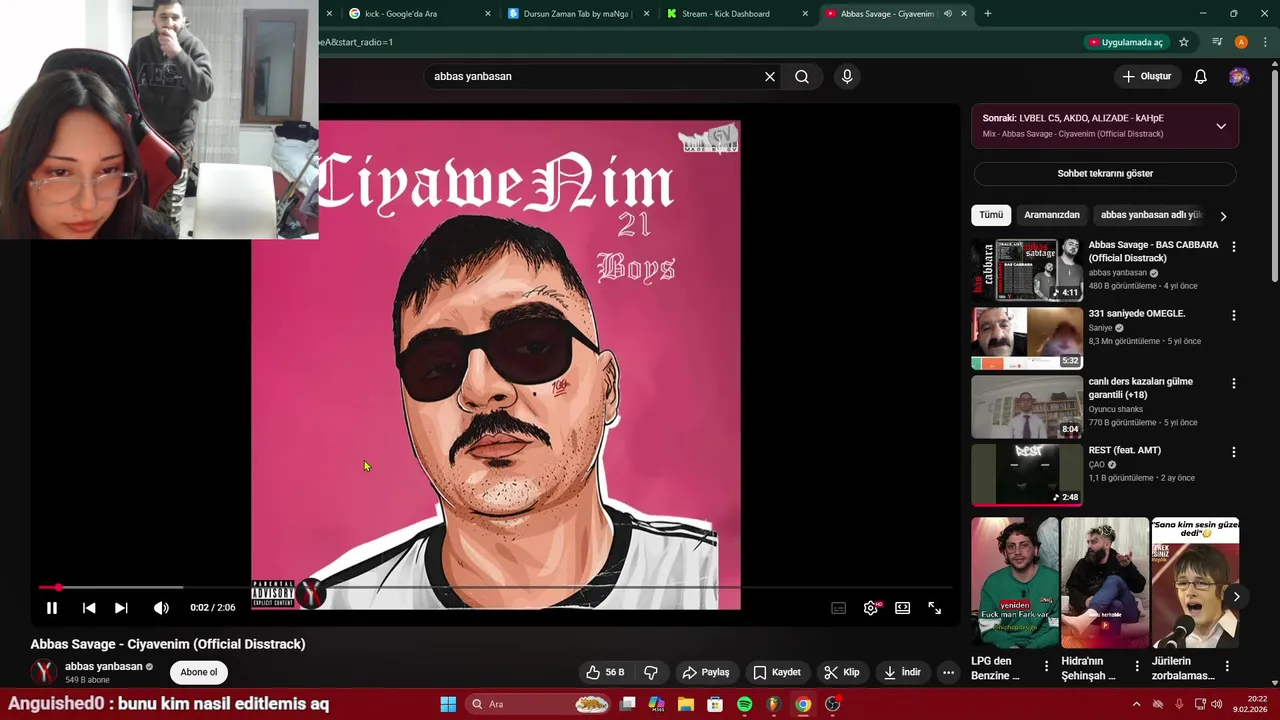Open abbas yanbasan channel avatar

pyautogui.click(x=44, y=672)
